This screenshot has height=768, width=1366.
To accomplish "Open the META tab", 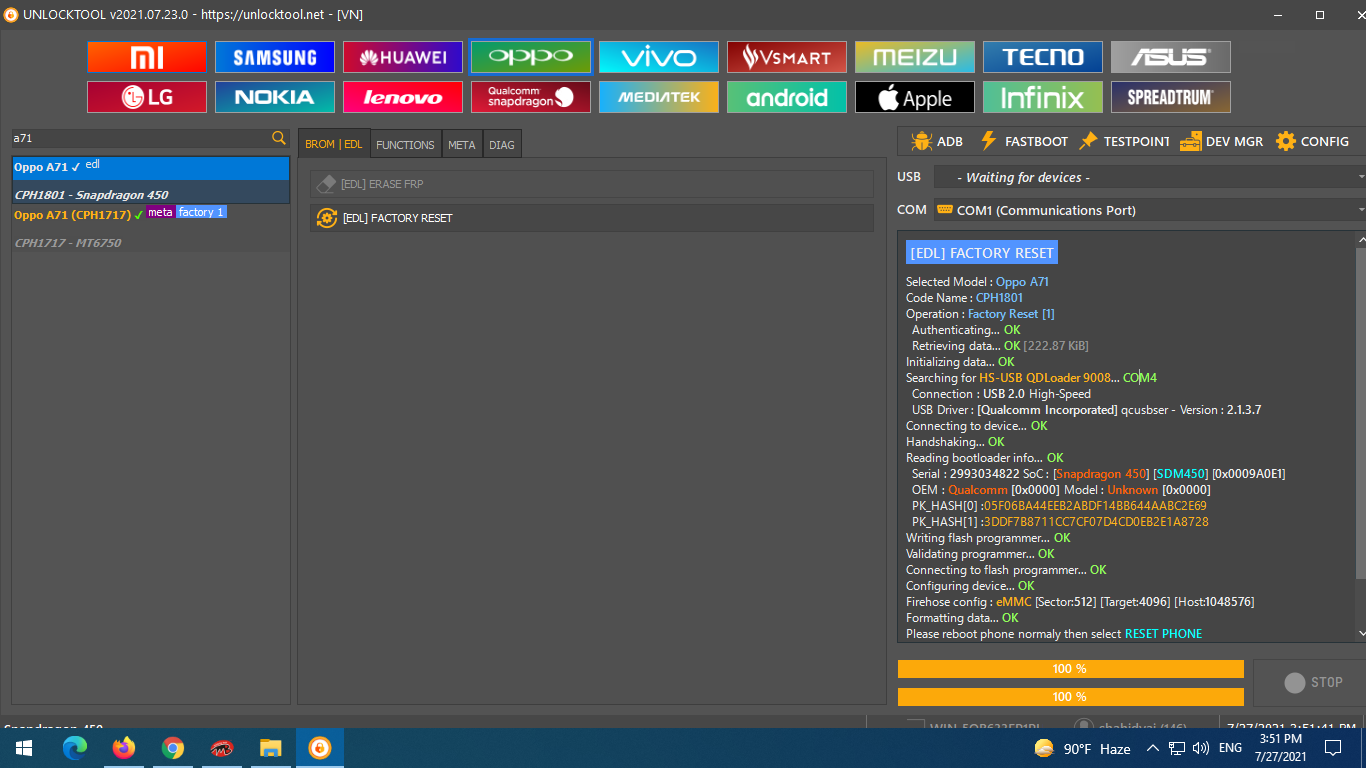I will tap(462, 144).
